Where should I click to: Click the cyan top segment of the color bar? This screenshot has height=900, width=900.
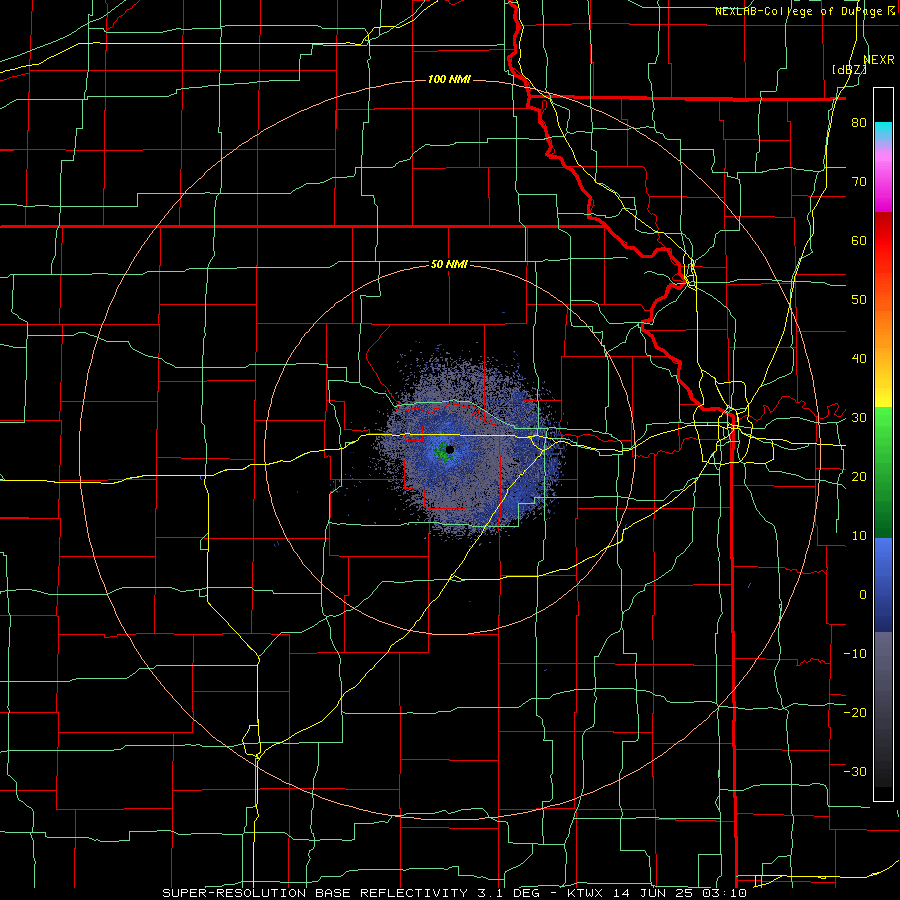tap(883, 132)
